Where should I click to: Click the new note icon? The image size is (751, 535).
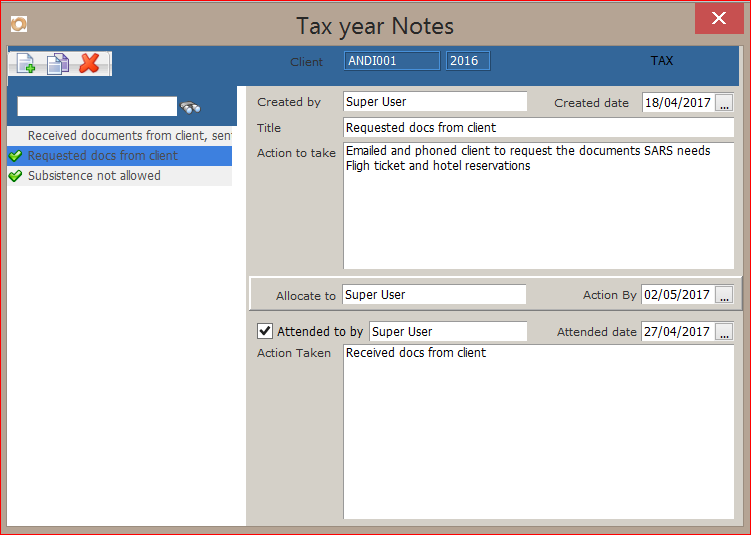[26, 63]
